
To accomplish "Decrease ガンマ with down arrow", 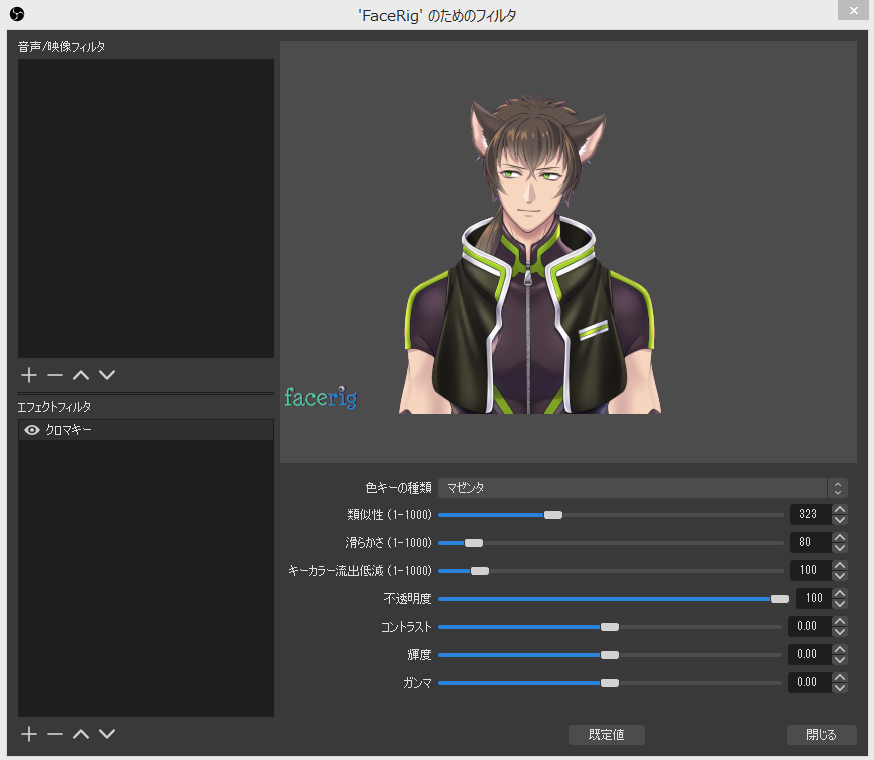I will 840,688.
